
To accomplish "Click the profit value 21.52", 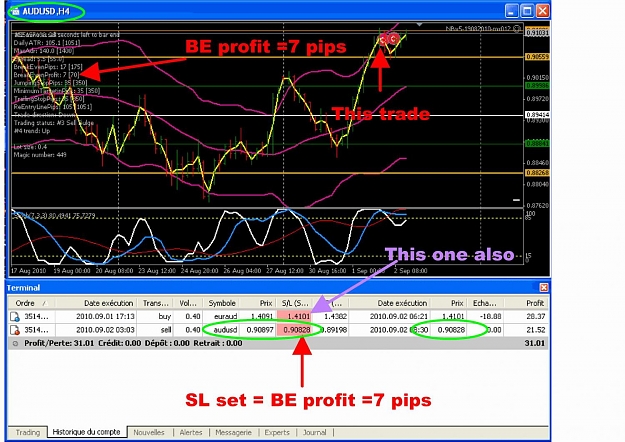I will point(535,330).
